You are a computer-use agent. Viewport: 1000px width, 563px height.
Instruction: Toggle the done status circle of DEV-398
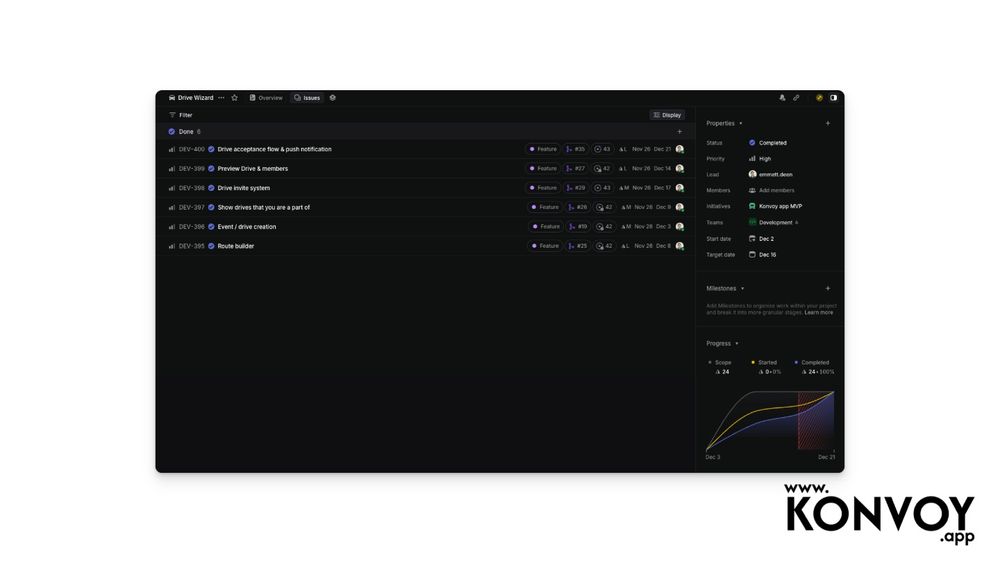(211, 188)
